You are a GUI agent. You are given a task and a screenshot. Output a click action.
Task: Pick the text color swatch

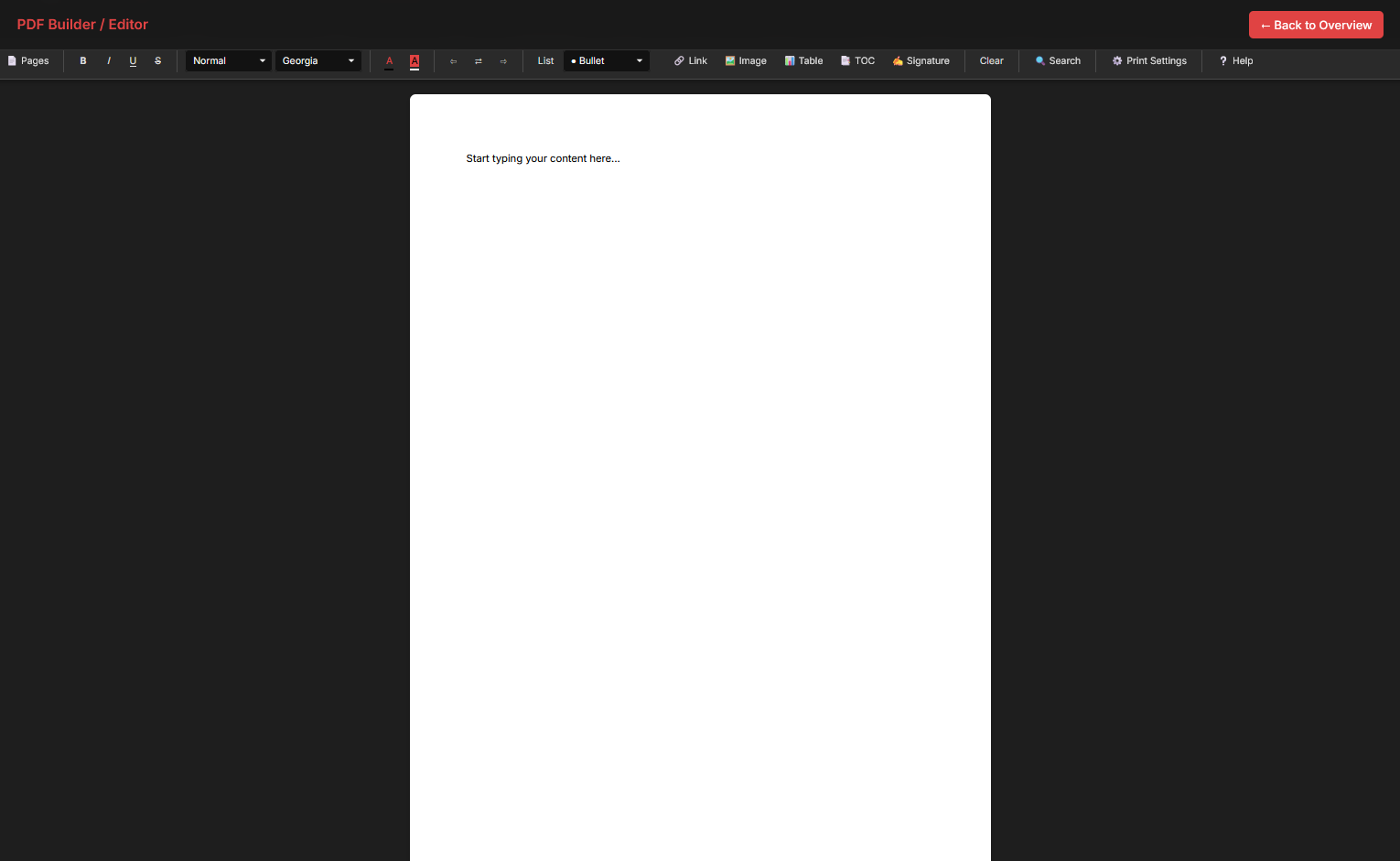pos(389,61)
